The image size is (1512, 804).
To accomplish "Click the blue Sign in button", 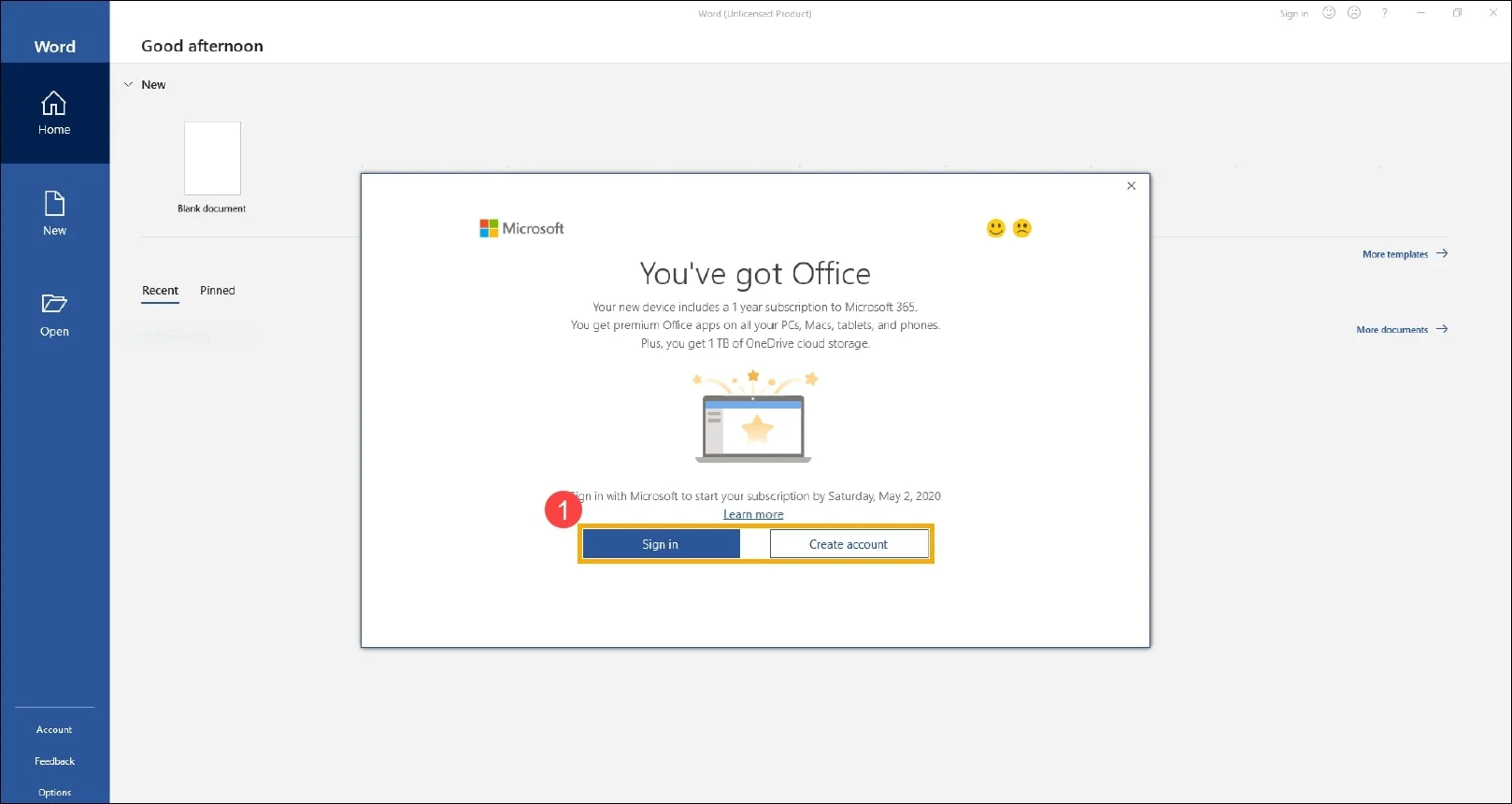I will click(661, 544).
